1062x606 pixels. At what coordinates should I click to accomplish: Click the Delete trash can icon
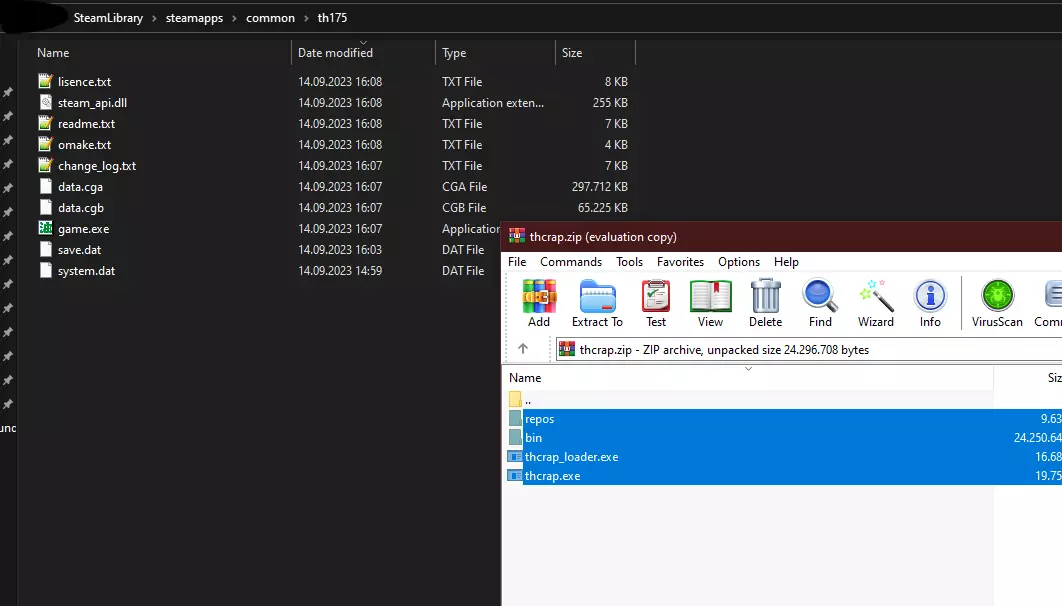click(x=765, y=303)
